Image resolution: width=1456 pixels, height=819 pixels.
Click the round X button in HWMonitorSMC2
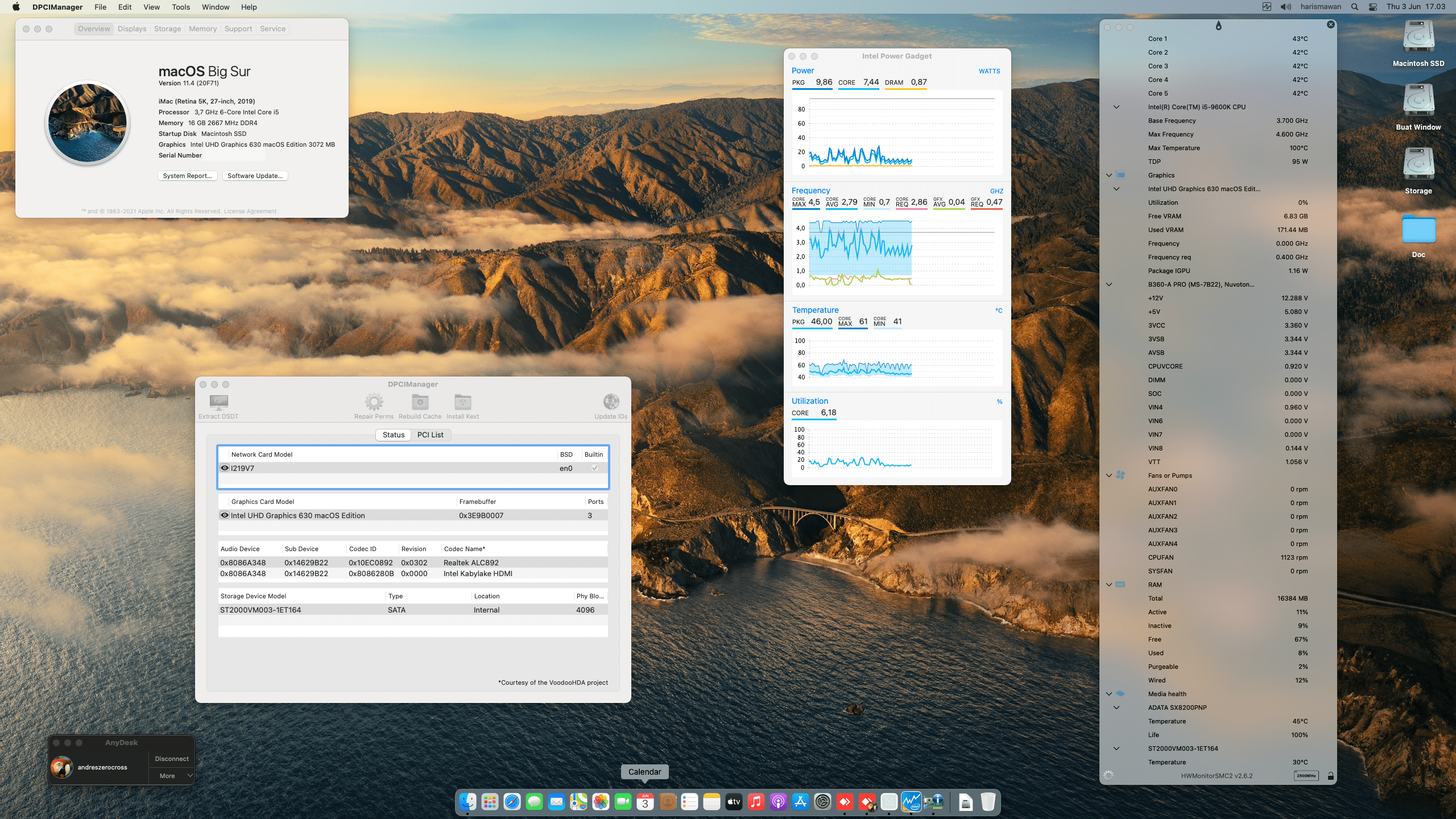tap(1330, 24)
